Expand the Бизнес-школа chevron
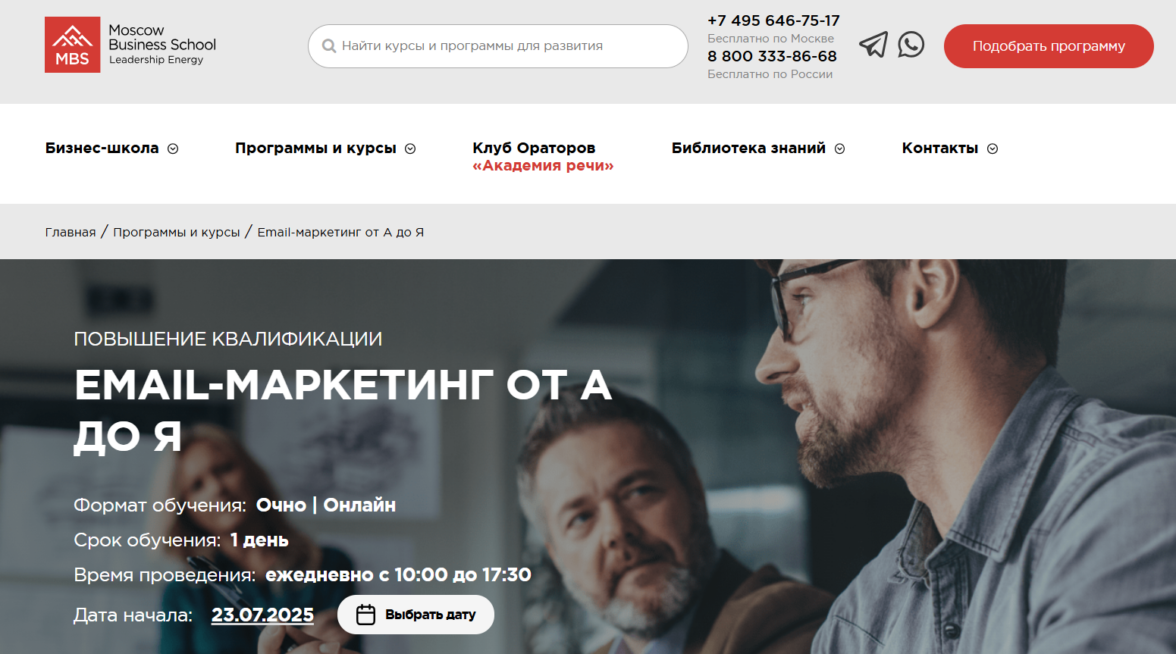 (173, 148)
